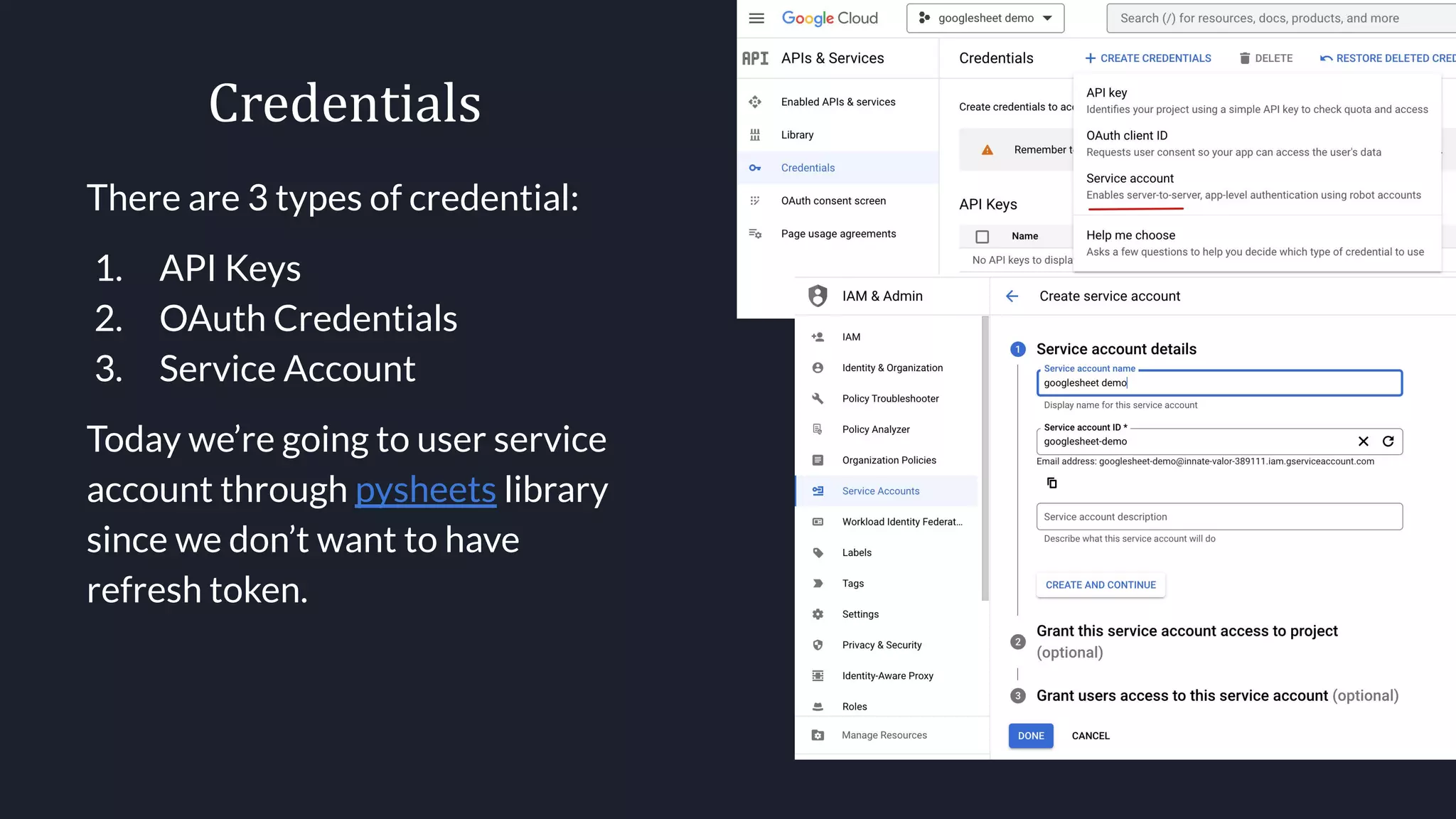
Task: Click the IAM & Admin shield icon
Action: tap(818, 296)
